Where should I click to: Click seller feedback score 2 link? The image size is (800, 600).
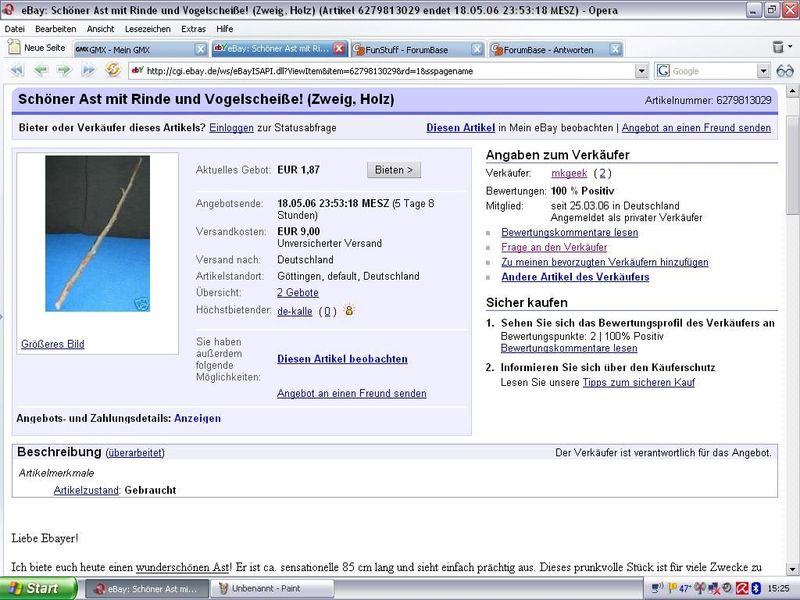pos(603,173)
